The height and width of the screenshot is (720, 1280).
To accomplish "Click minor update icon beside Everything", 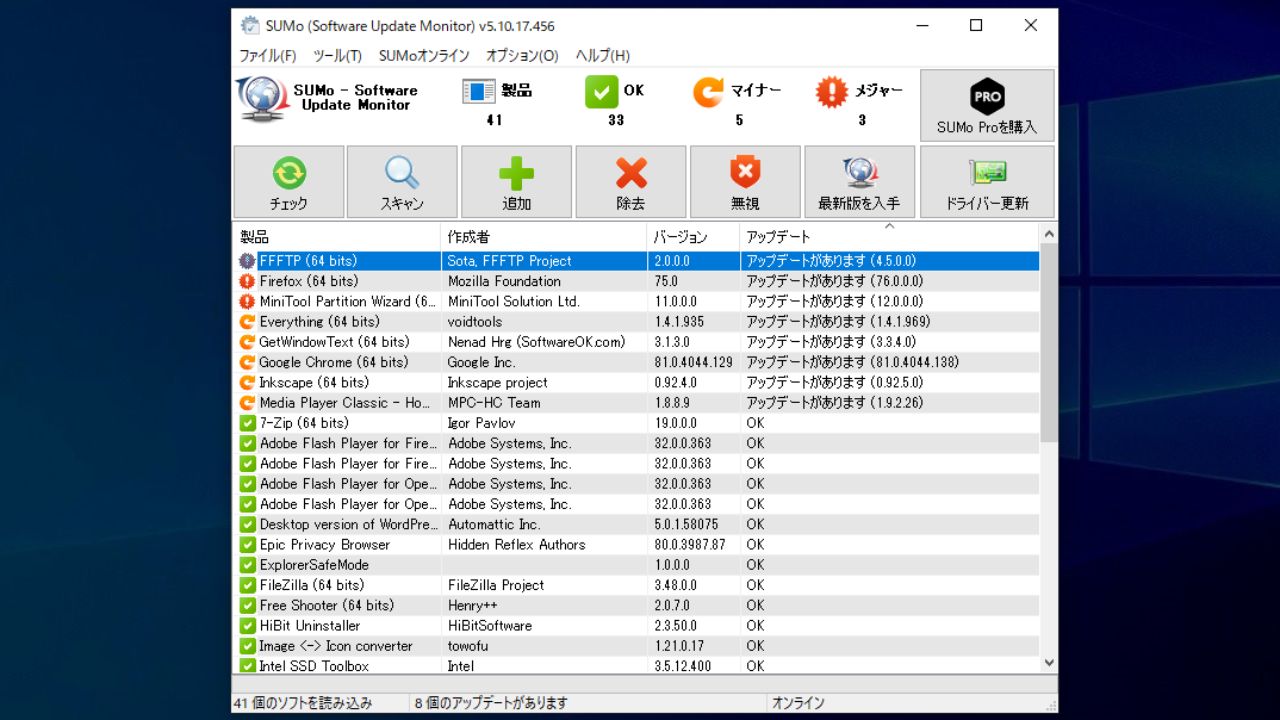I will click(x=247, y=322).
